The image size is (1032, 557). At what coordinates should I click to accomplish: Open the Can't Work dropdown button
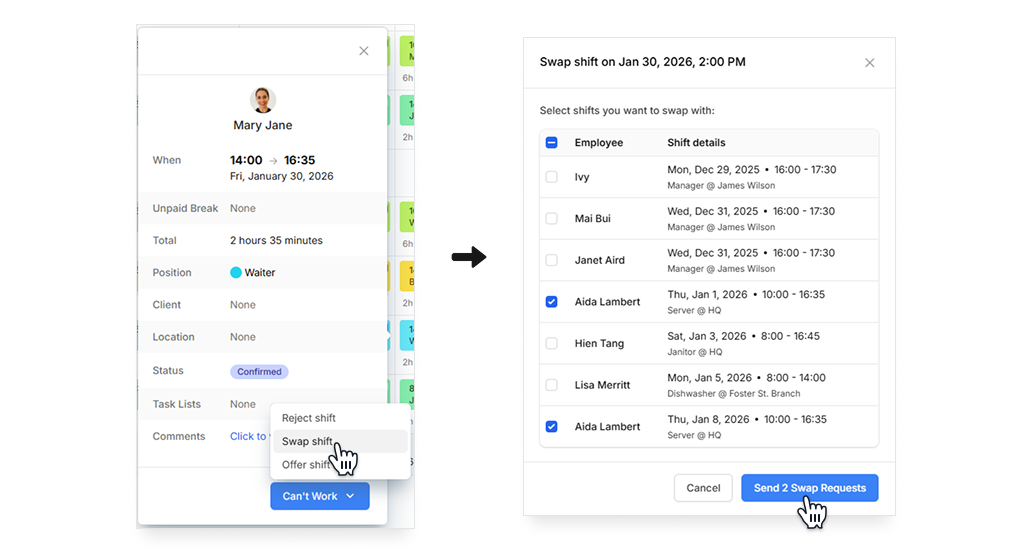point(310,496)
